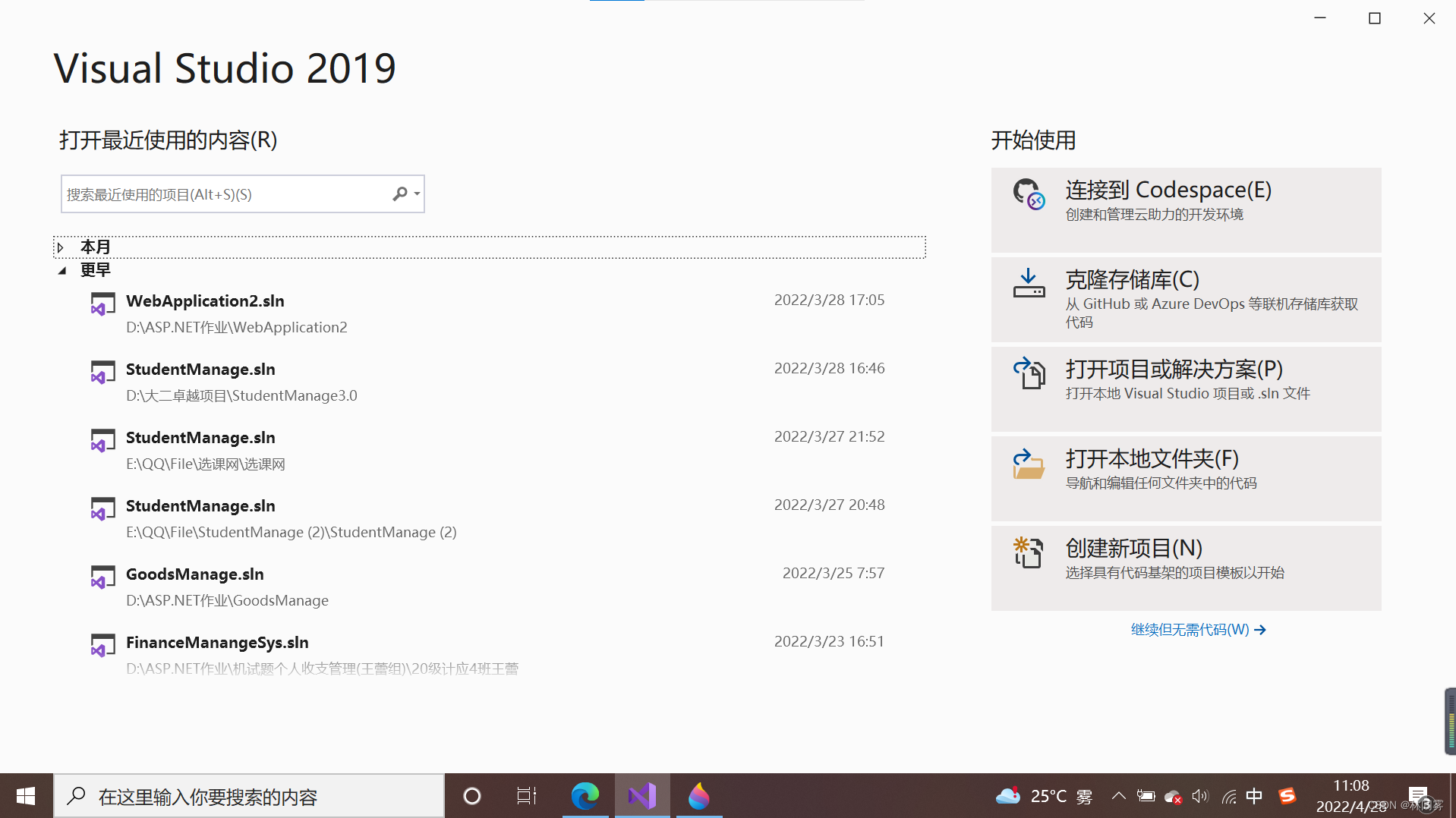This screenshot has width=1456, height=818.
Task: Click the GoodsManage.sln solution icon
Action: (x=102, y=577)
